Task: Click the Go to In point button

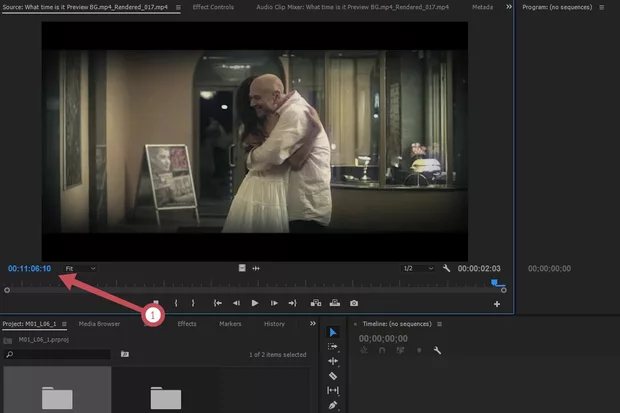Action: click(217, 303)
